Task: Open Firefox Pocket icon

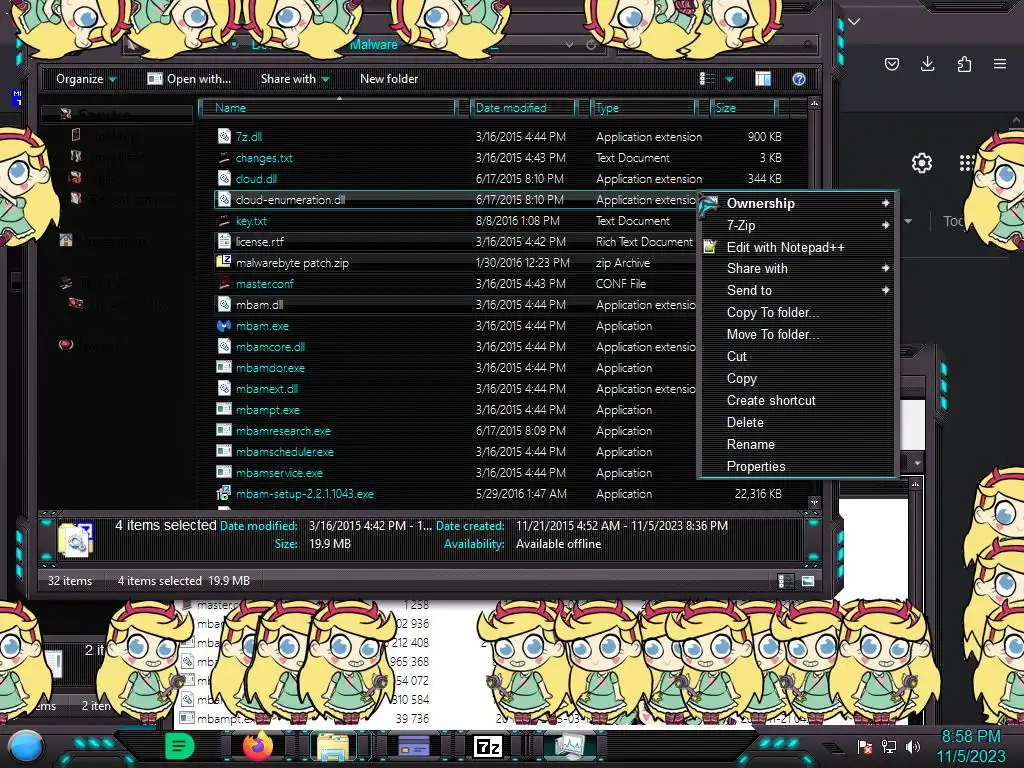Action: click(891, 64)
